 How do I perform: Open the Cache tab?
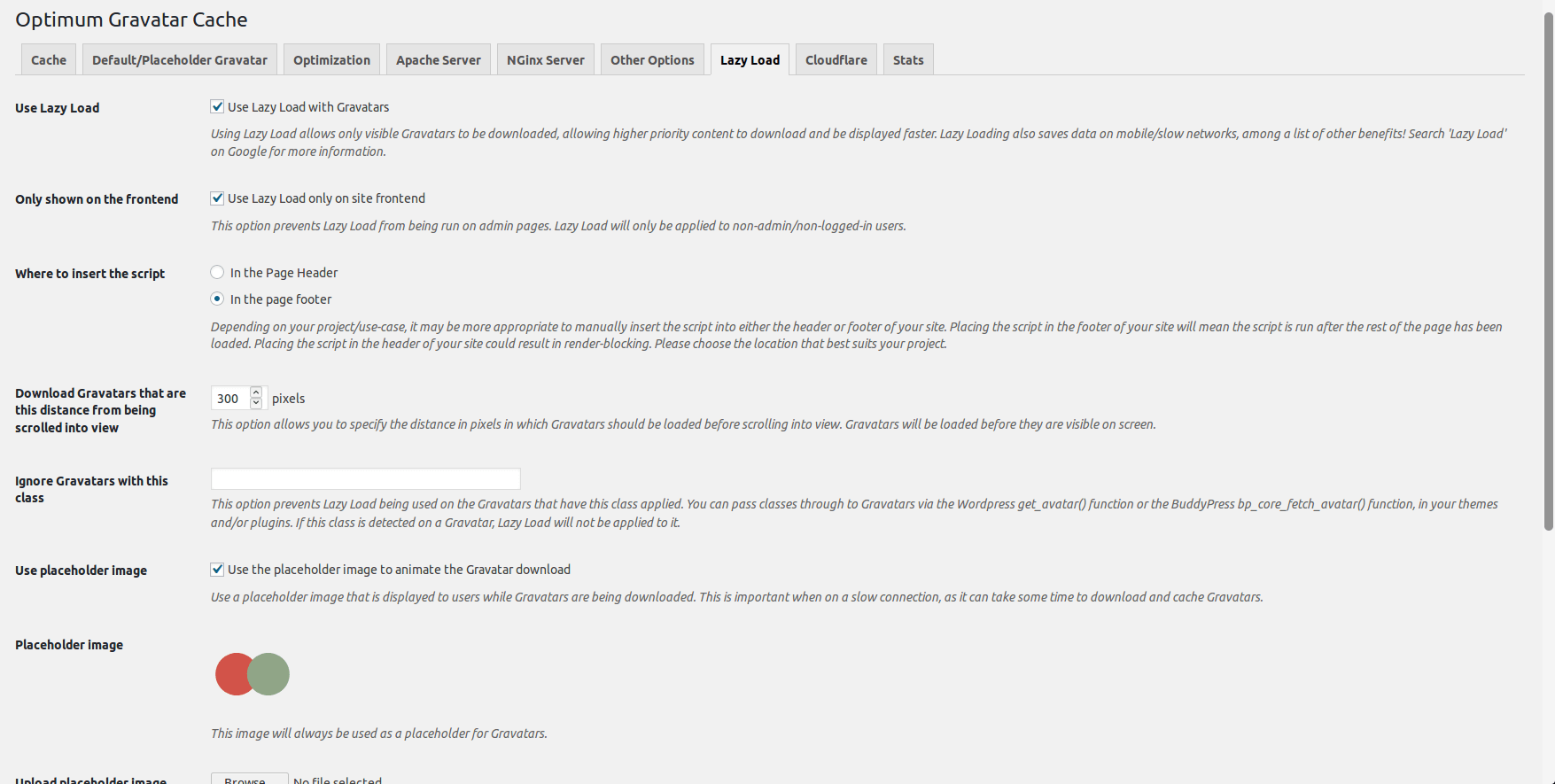click(49, 59)
